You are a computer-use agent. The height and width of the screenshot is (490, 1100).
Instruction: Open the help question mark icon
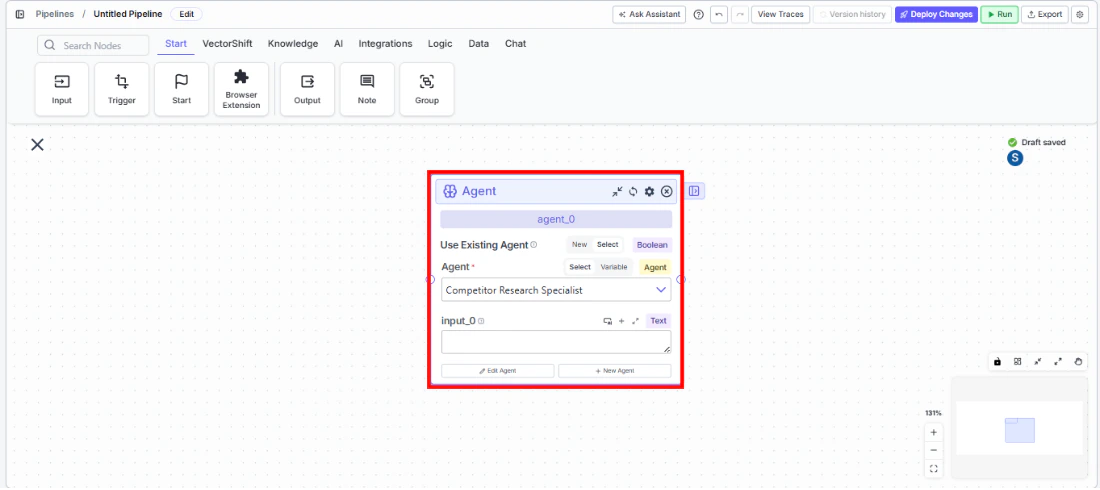tap(699, 14)
